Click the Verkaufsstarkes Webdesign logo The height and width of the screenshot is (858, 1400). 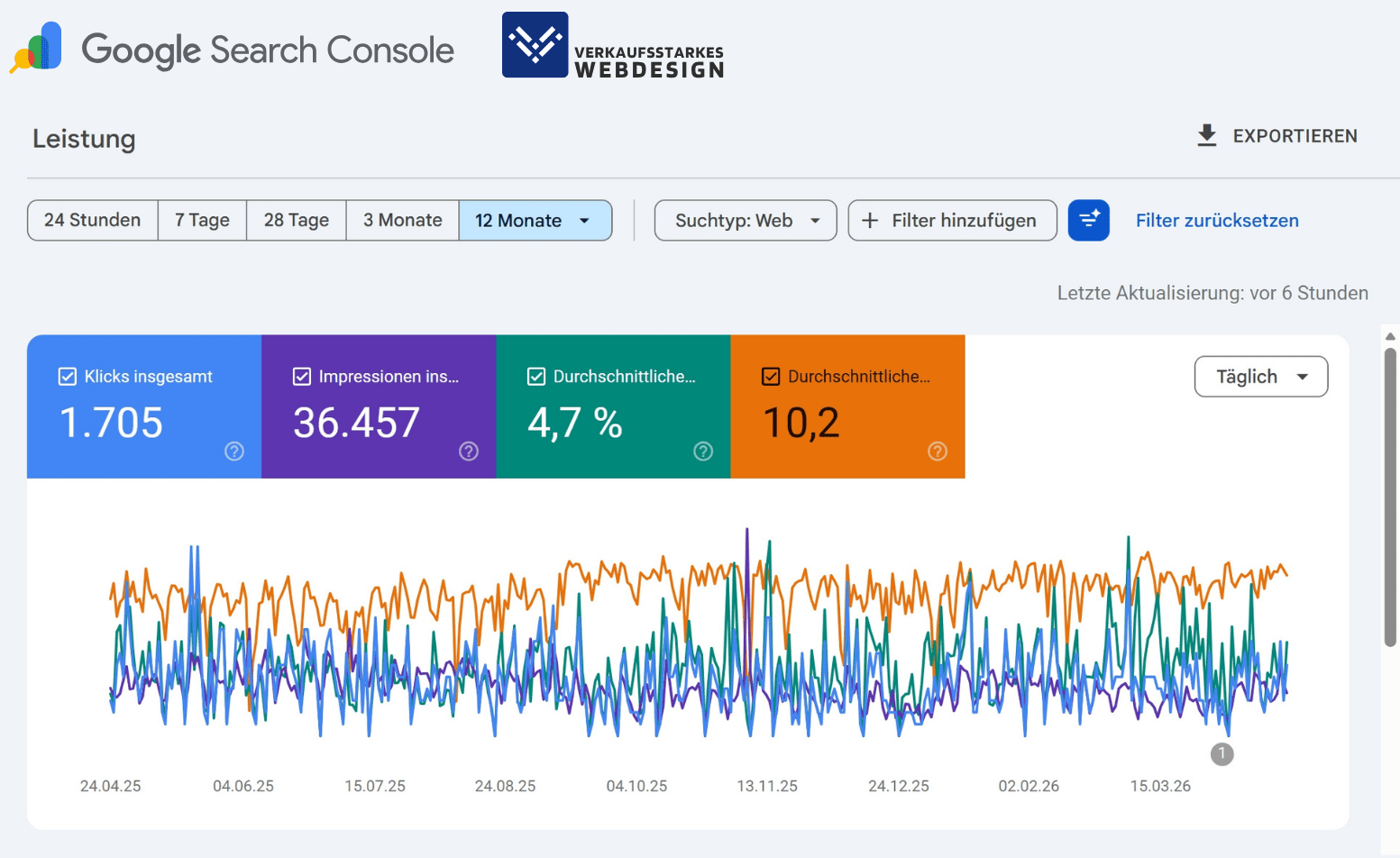click(x=535, y=44)
